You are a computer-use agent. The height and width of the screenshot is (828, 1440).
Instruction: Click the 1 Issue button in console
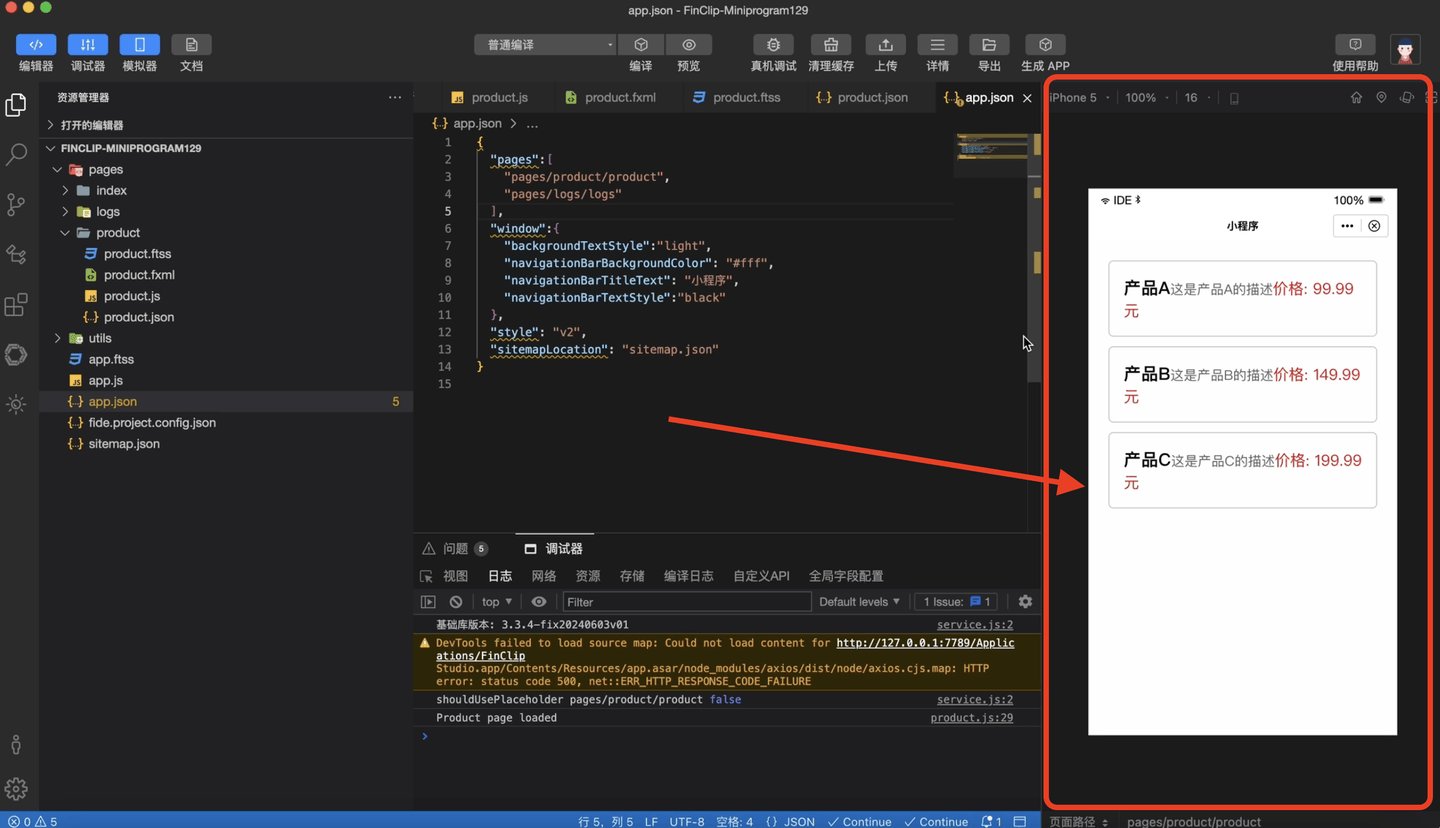click(x=957, y=602)
